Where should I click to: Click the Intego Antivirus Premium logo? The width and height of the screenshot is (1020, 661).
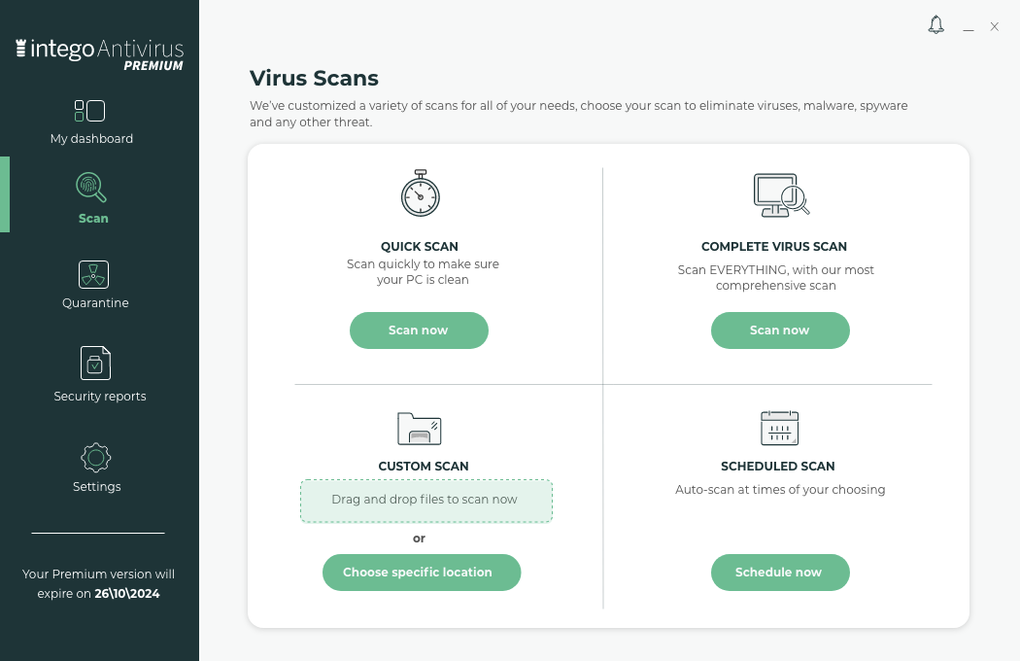(100, 53)
